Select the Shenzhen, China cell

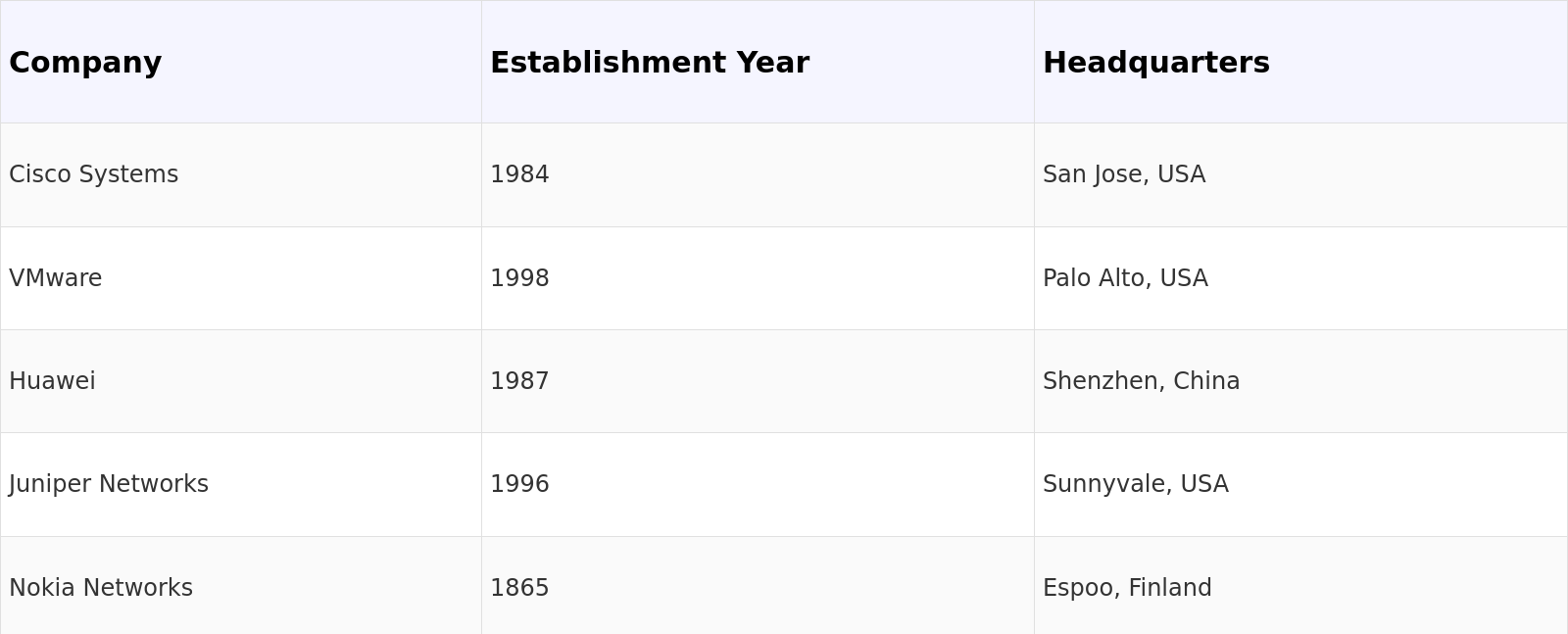(1141, 381)
